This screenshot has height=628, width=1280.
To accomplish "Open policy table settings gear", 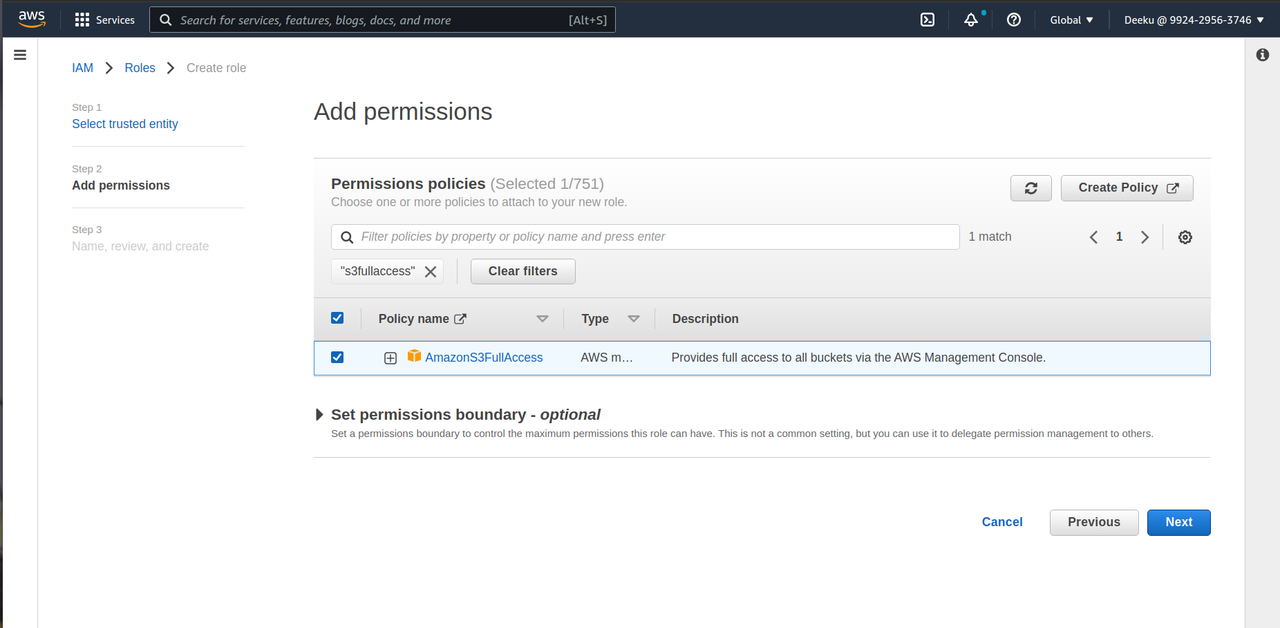I will coord(1185,237).
